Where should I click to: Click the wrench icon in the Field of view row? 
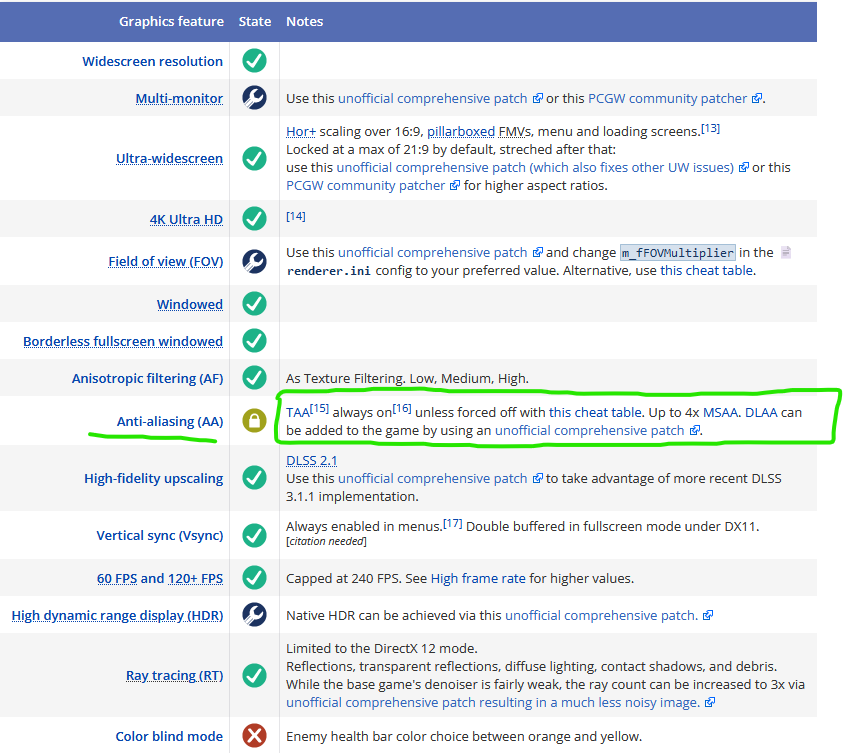pos(254,261)
